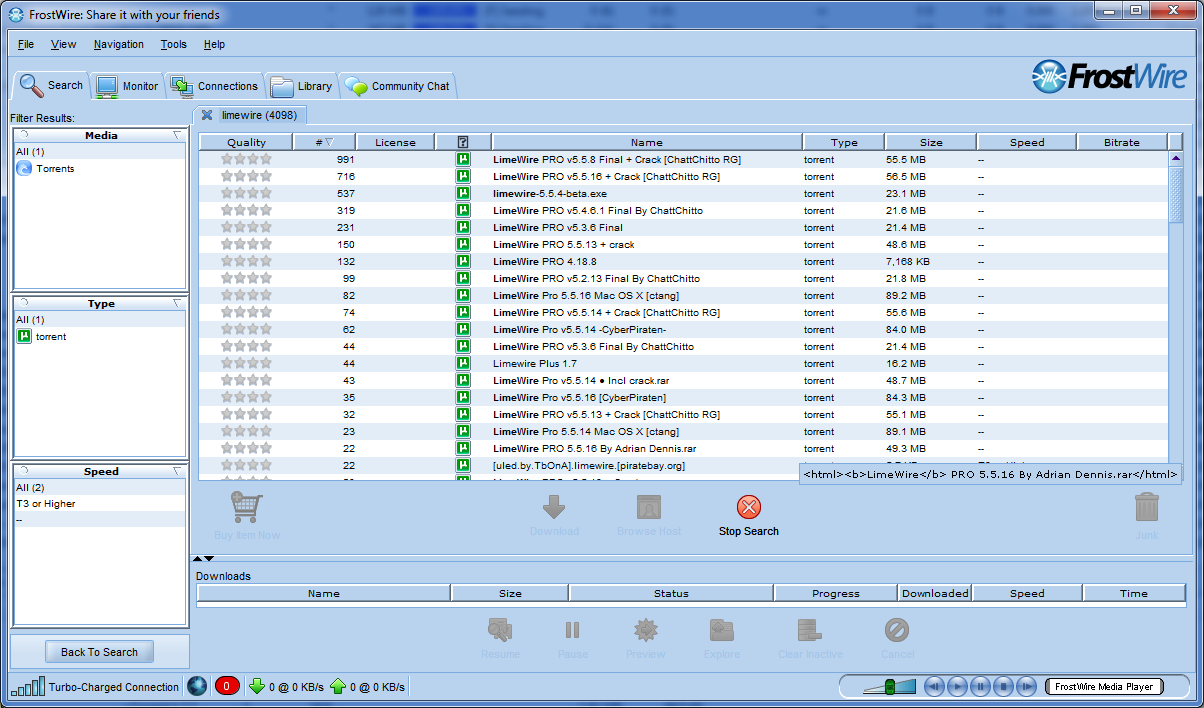Click the FrostWire logo

pyautogui.click(x=1109, y=77)
